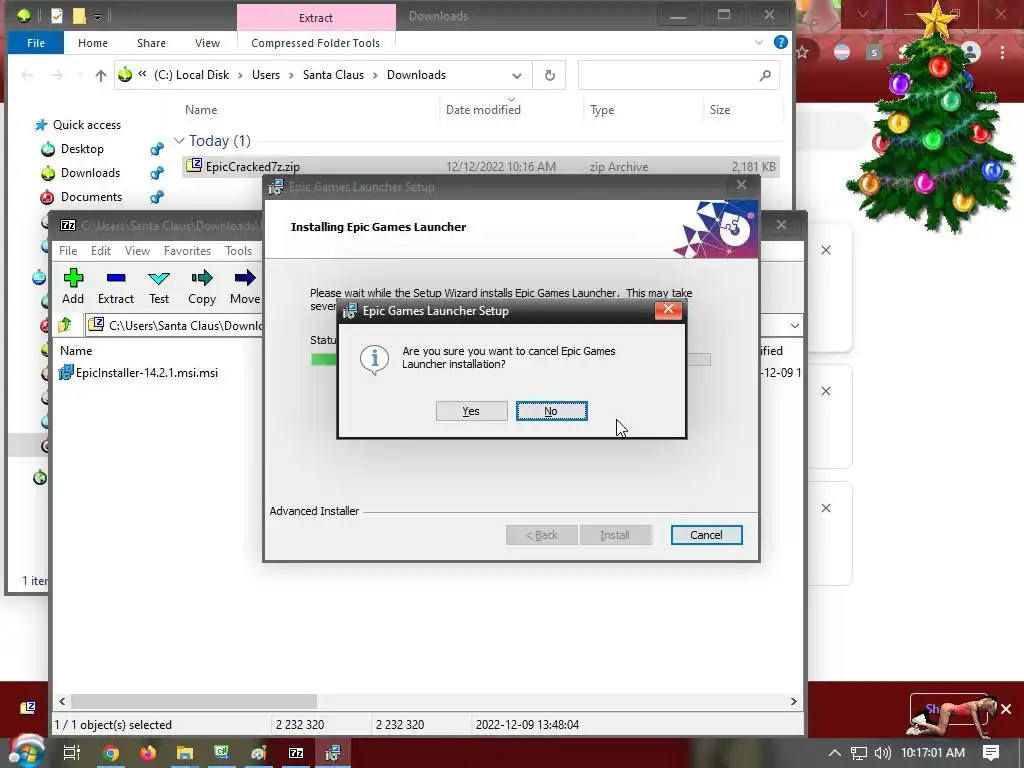Open Documents in Explorer sidebar

(91, 197)
